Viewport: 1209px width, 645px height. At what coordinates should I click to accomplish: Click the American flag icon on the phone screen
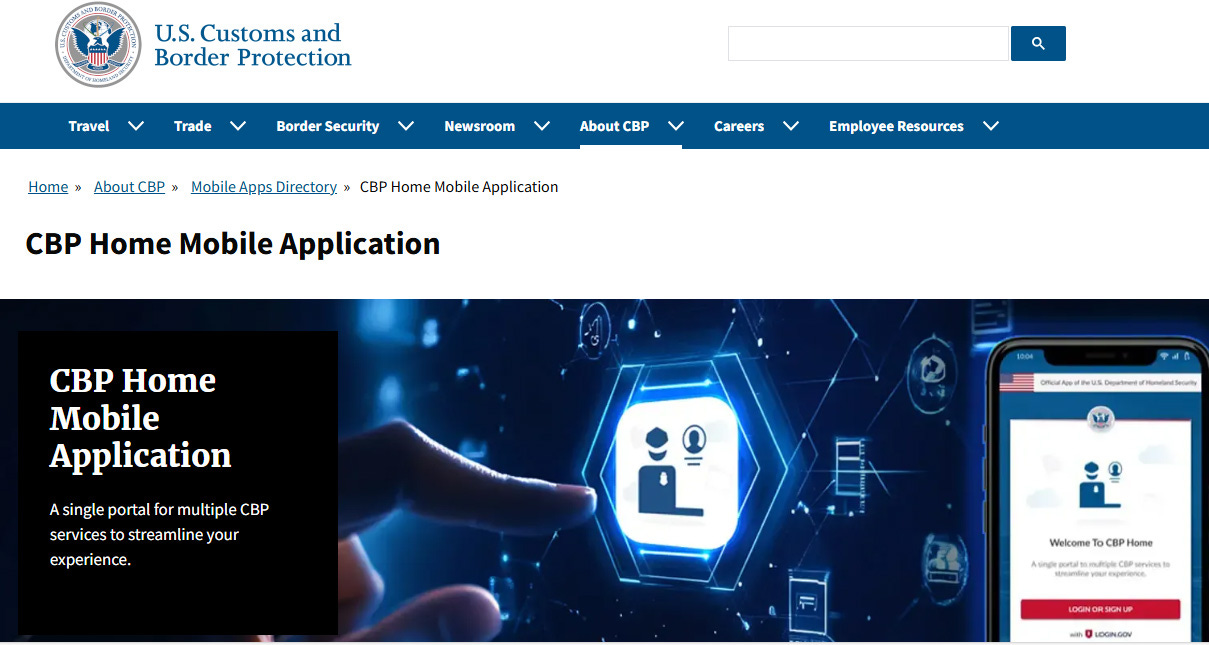click(x=1017, y=382)
